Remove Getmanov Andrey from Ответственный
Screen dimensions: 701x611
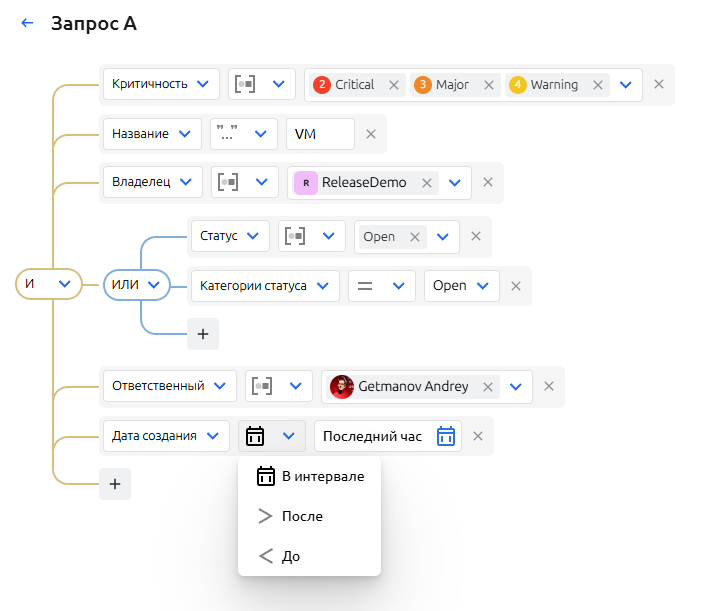click(x=488, y=387)
